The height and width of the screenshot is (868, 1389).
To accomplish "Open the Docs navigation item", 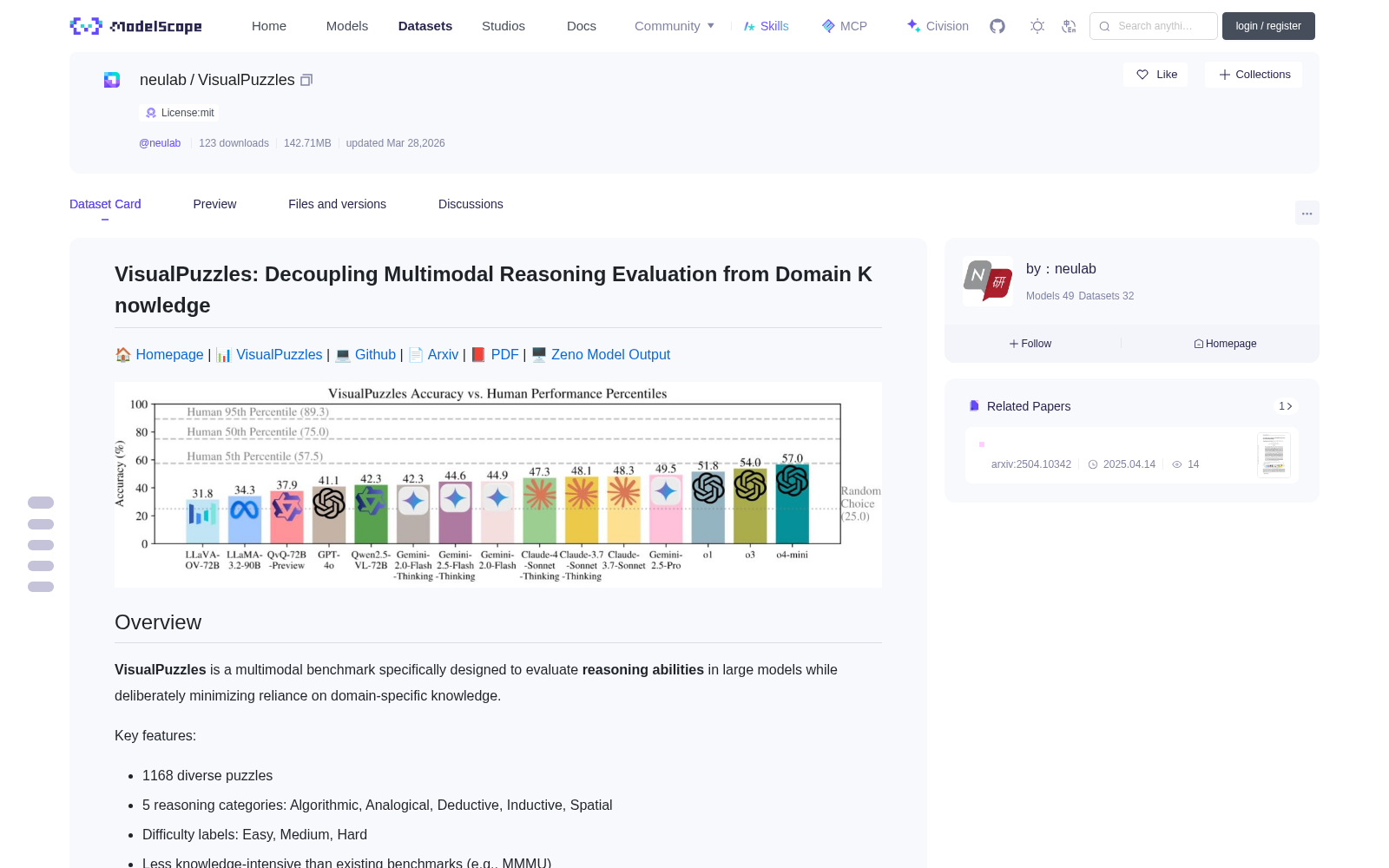I will click(x=582, y=26).
